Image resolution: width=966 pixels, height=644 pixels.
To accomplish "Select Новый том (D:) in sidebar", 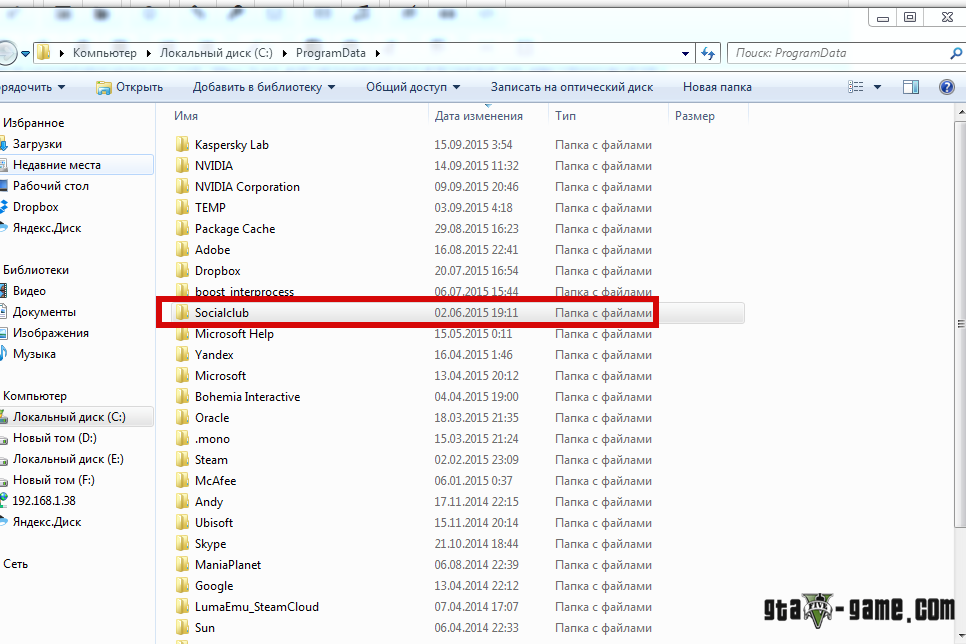I will (x=55, y=438).
